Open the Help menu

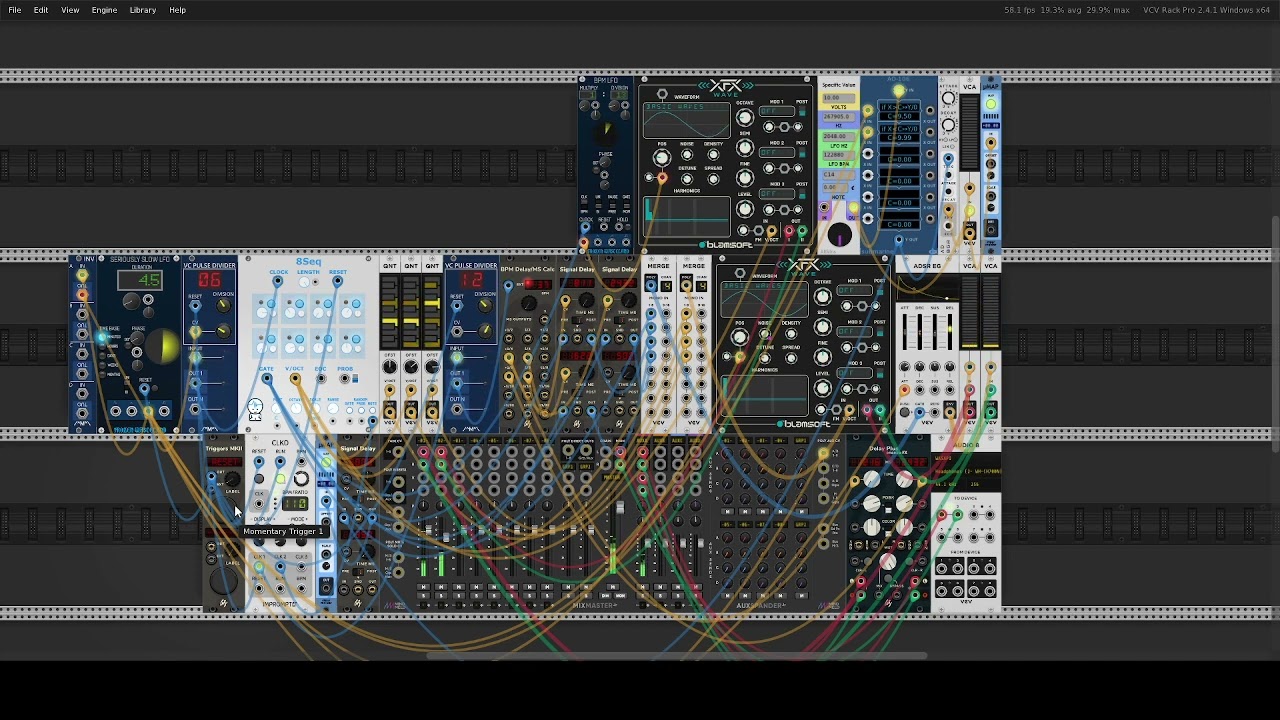click(x=177, y=10)
